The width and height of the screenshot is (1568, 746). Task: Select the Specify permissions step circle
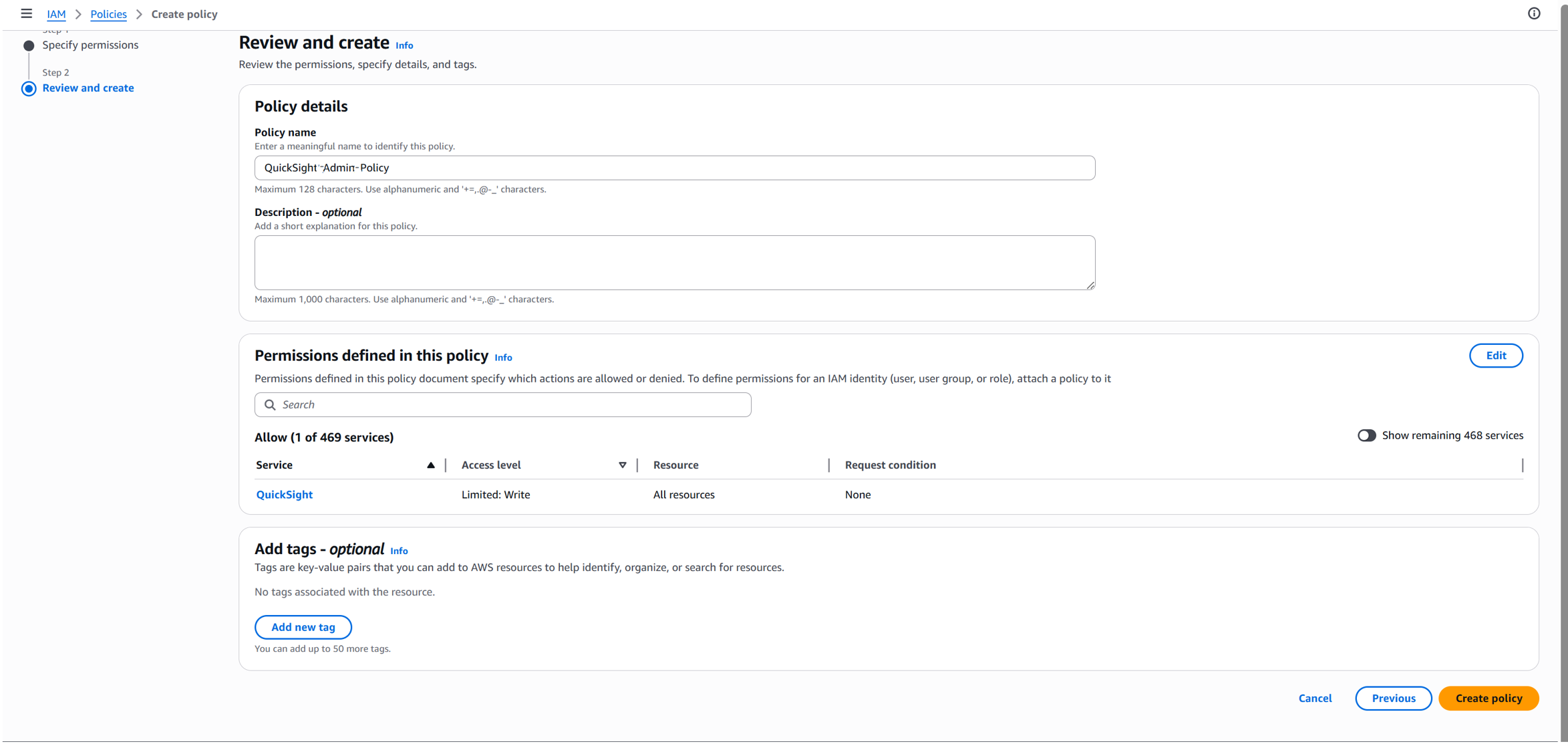(x=29, y=45)
